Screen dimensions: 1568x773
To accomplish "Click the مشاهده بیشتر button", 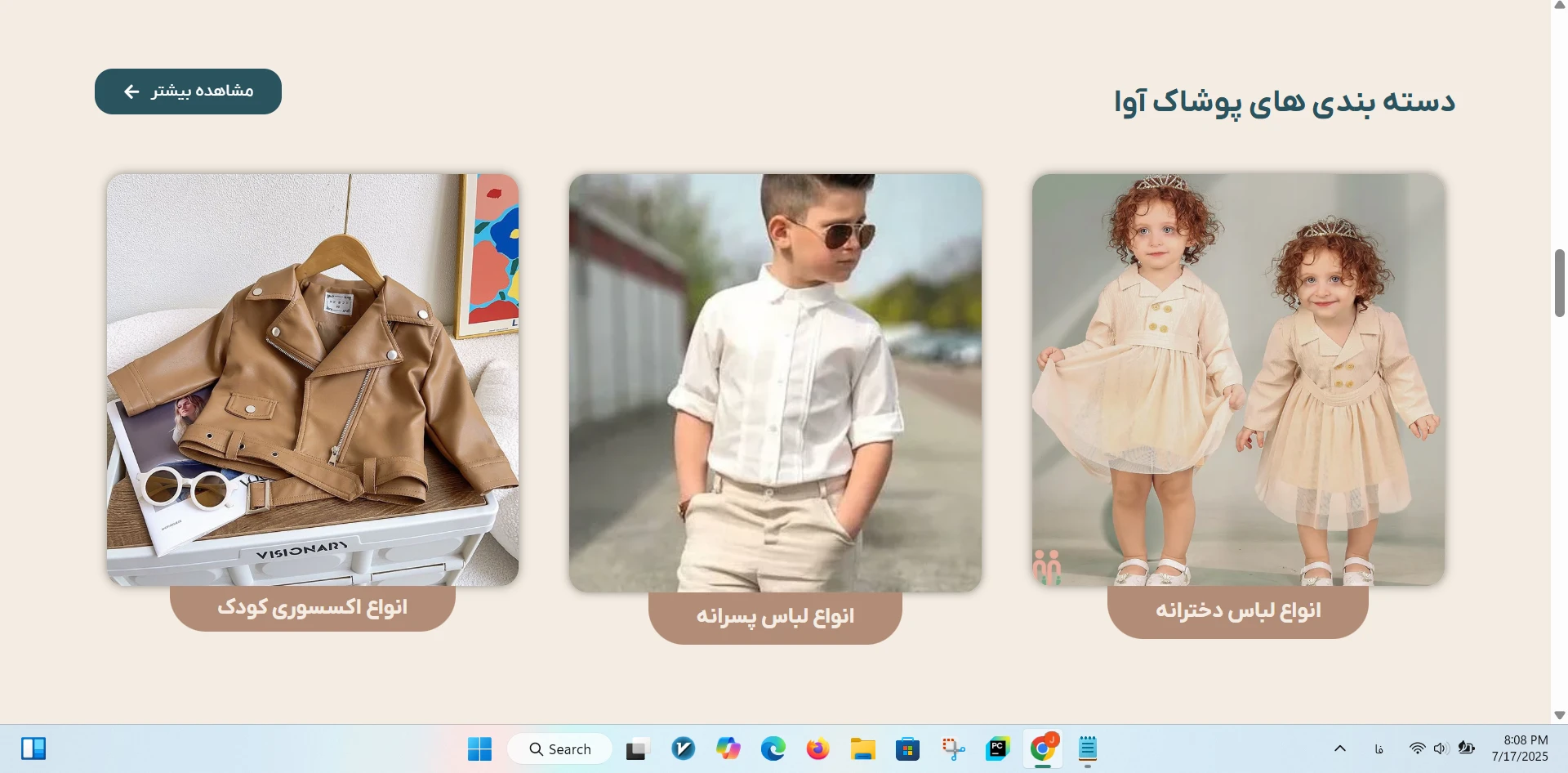I will pos(188,92).
